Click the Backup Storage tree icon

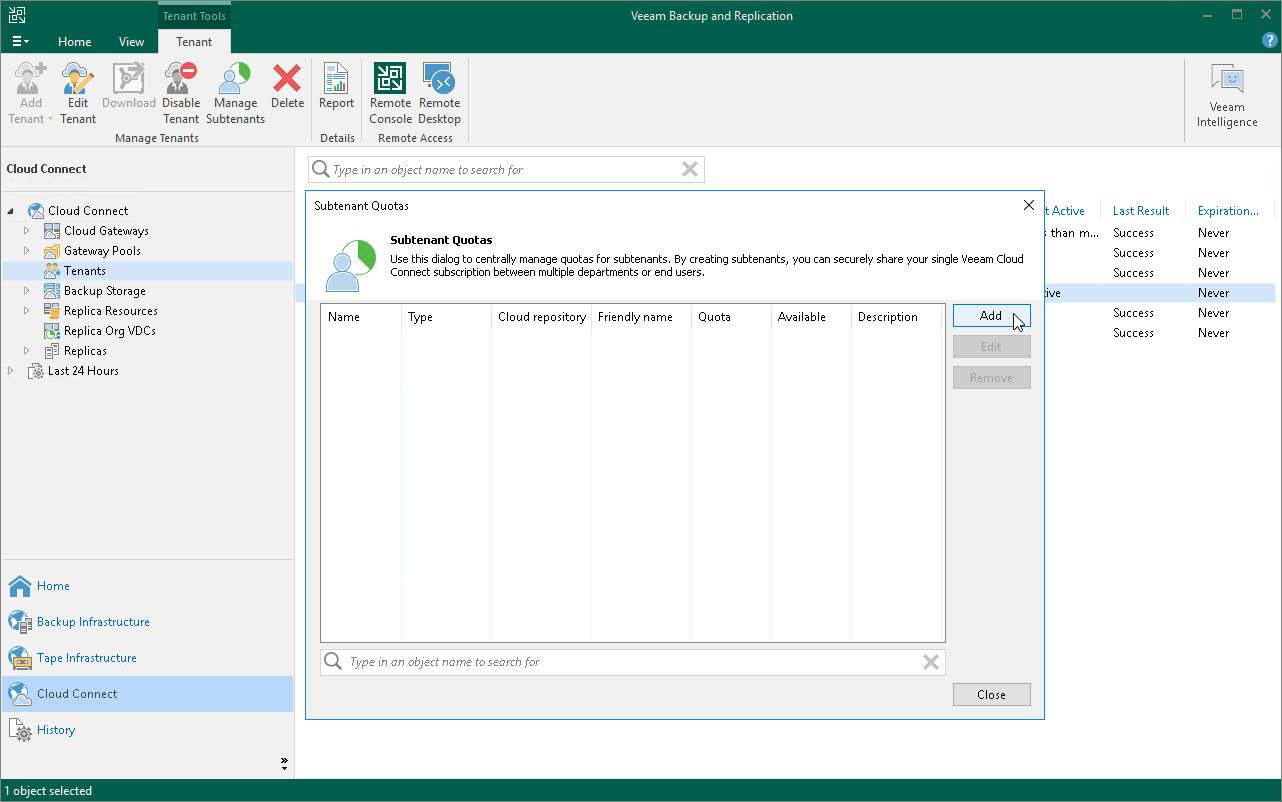(52, 291)
